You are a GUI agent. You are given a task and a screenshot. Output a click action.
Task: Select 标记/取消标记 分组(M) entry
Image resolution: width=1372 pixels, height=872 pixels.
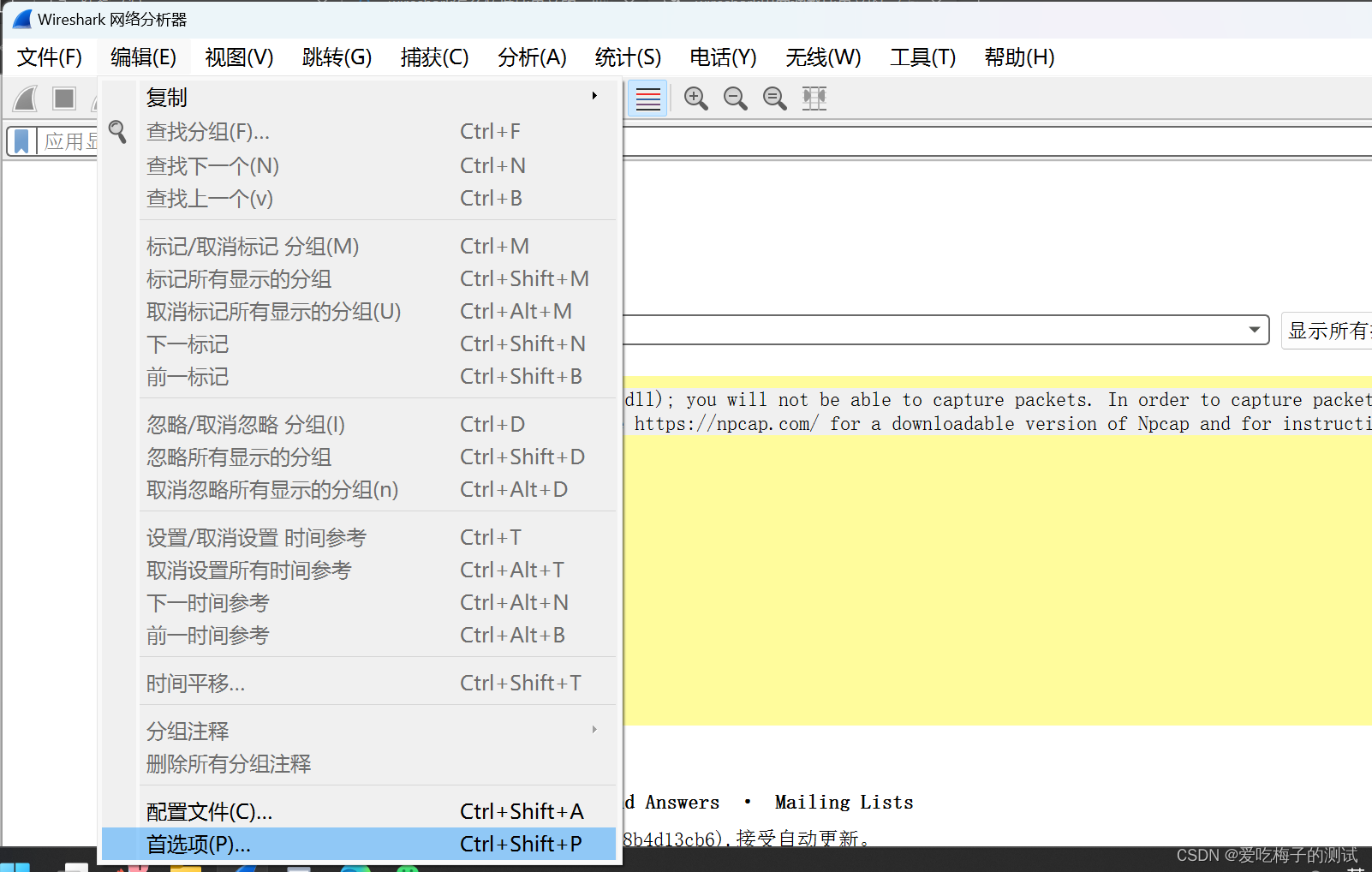pos(359,246)
